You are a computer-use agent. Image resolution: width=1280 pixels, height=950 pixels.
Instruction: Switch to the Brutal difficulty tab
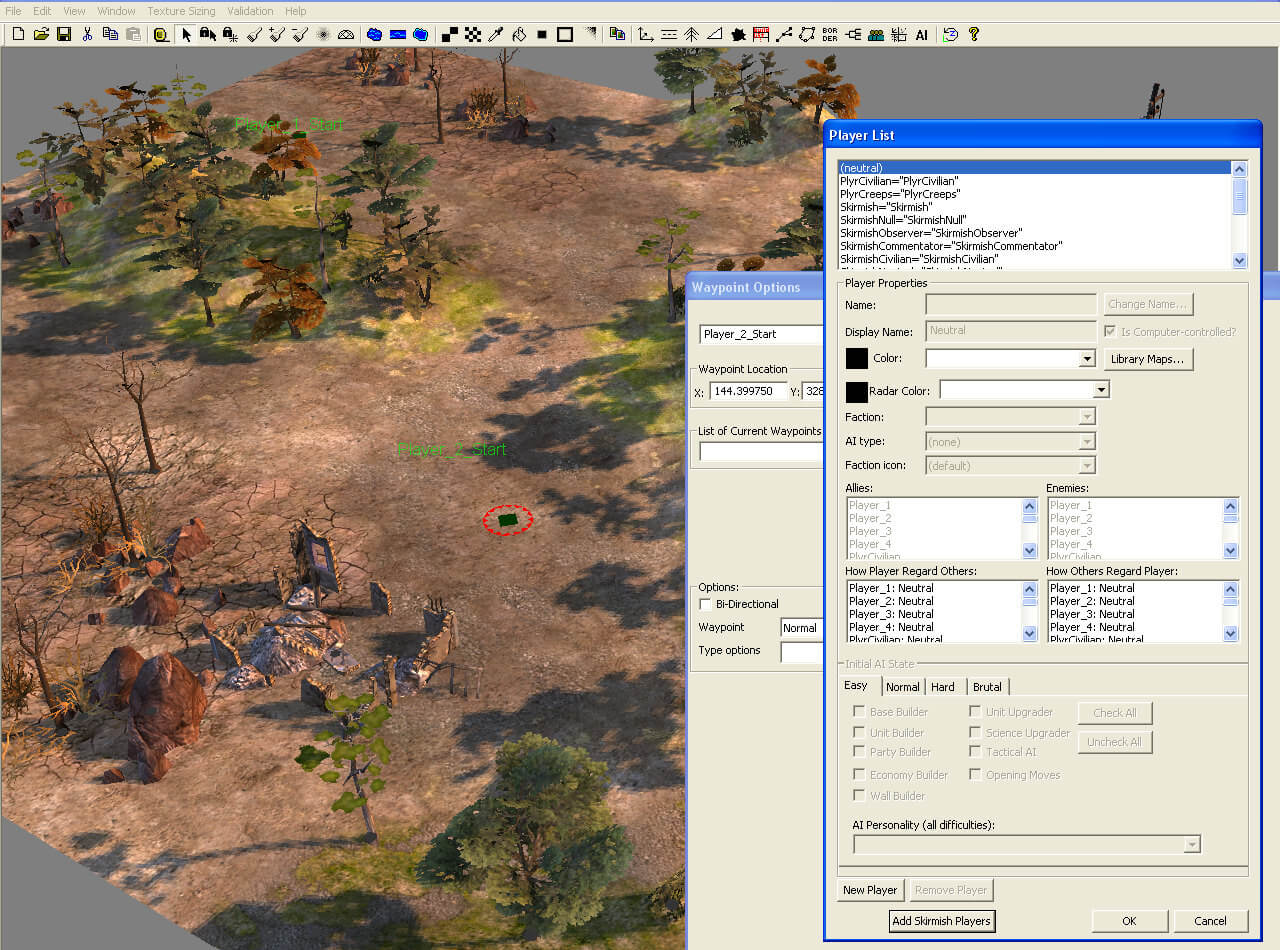tap(987, 687)
